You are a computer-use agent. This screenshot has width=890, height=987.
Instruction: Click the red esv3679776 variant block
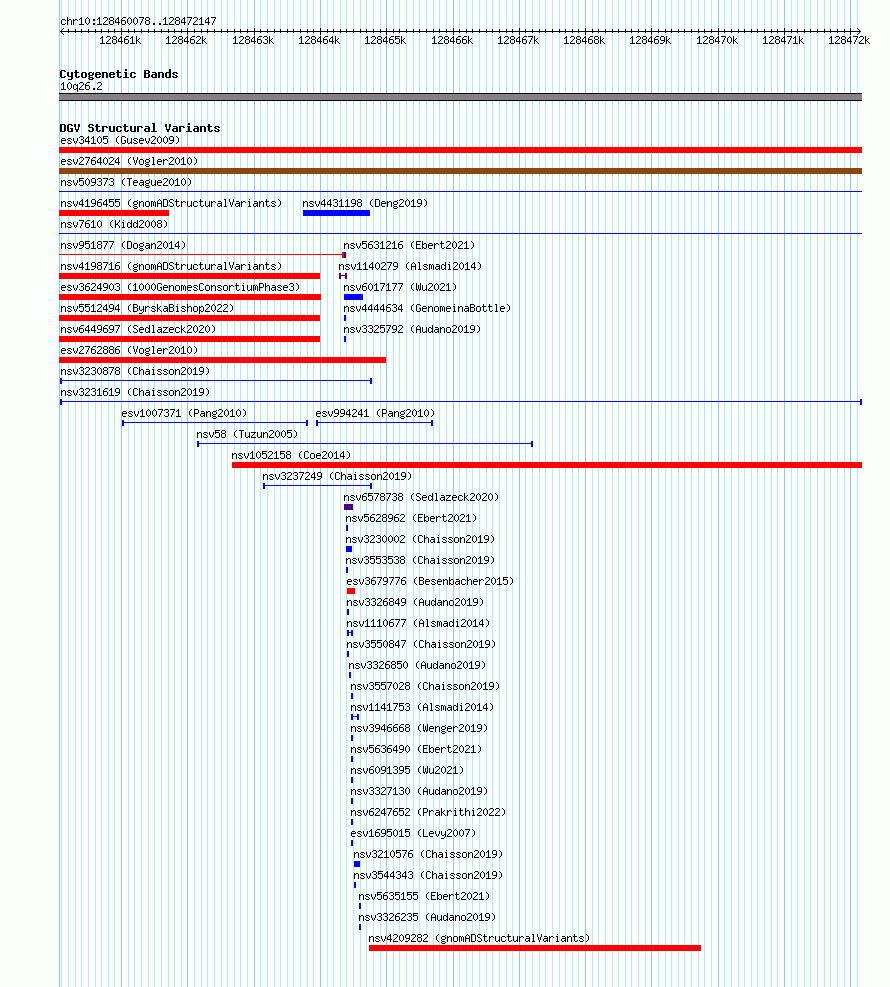[x=351, y=591]
